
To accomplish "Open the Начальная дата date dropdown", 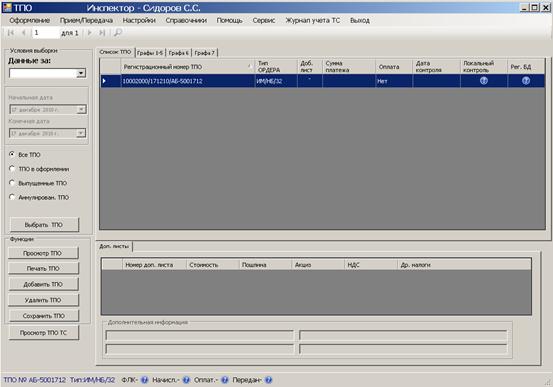I will (x=81, y=109).
